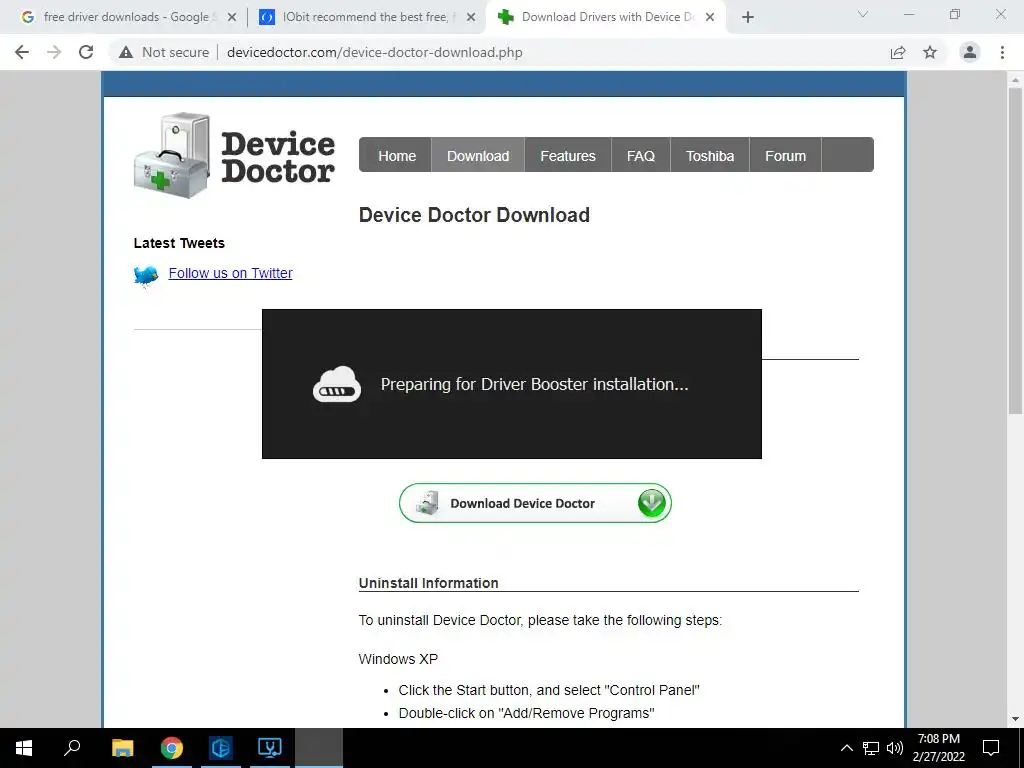Click the cloud progress icon in overlay
This screenshot has width=1024, height=768.
pyautogui.click(x=337, y=384)
